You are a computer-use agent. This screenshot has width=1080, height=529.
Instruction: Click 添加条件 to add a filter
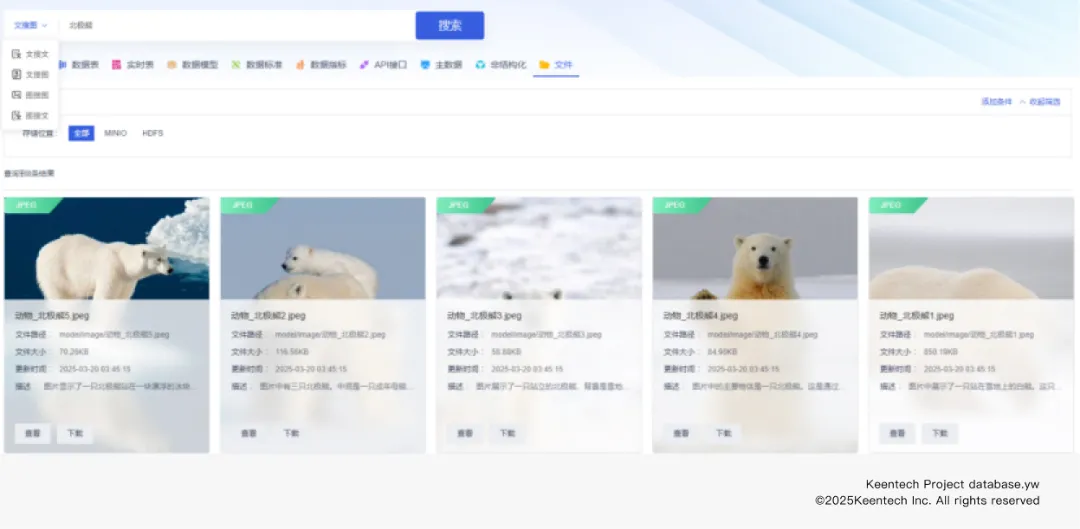[995, 102]
